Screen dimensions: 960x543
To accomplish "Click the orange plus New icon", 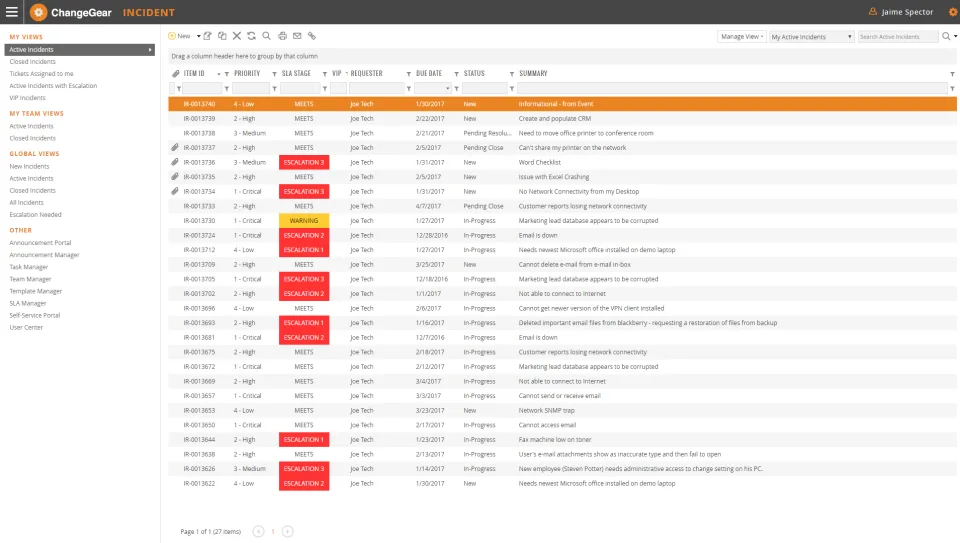I will [172, 36].
